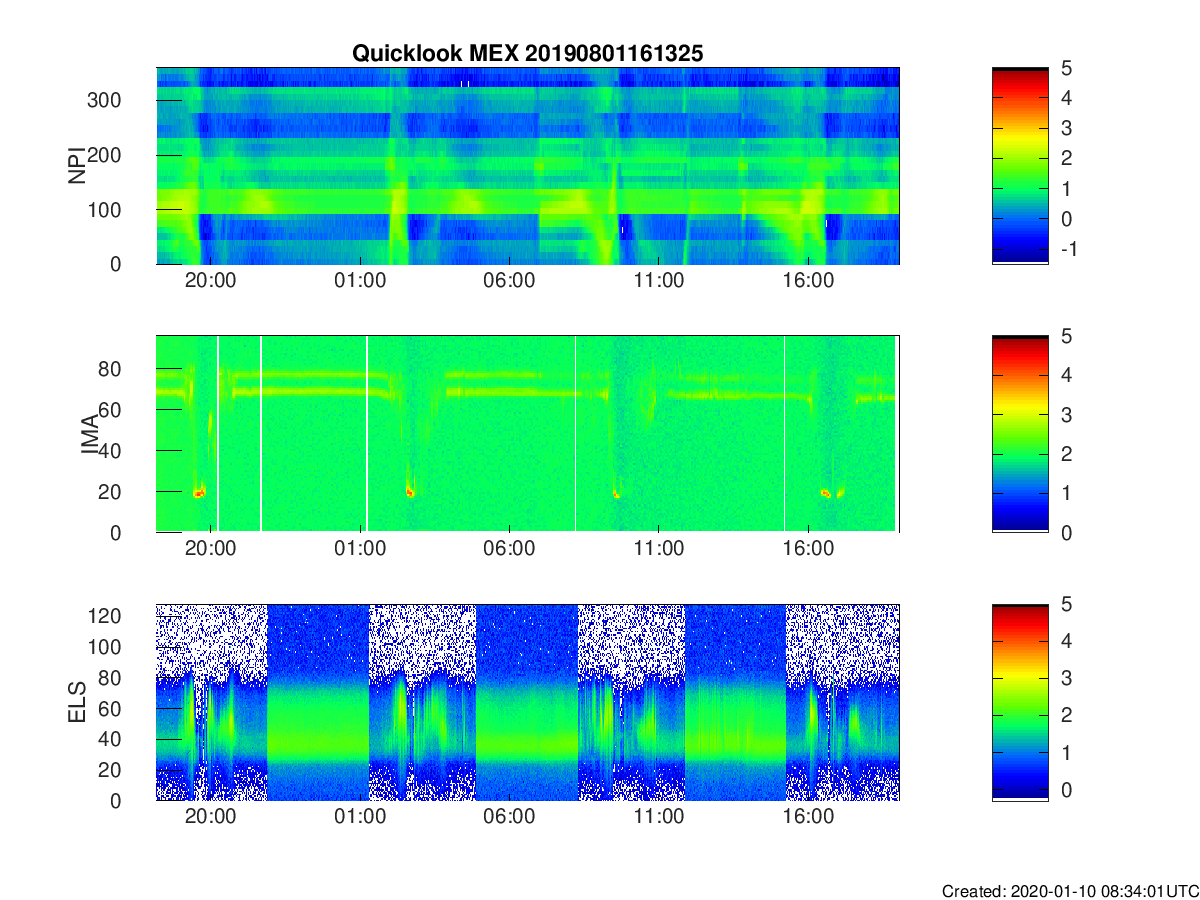The height and width of the screenshot is (900, 1200).
Task: Click the 20:00 tick under ELS plot
Action: click(210, 816)
